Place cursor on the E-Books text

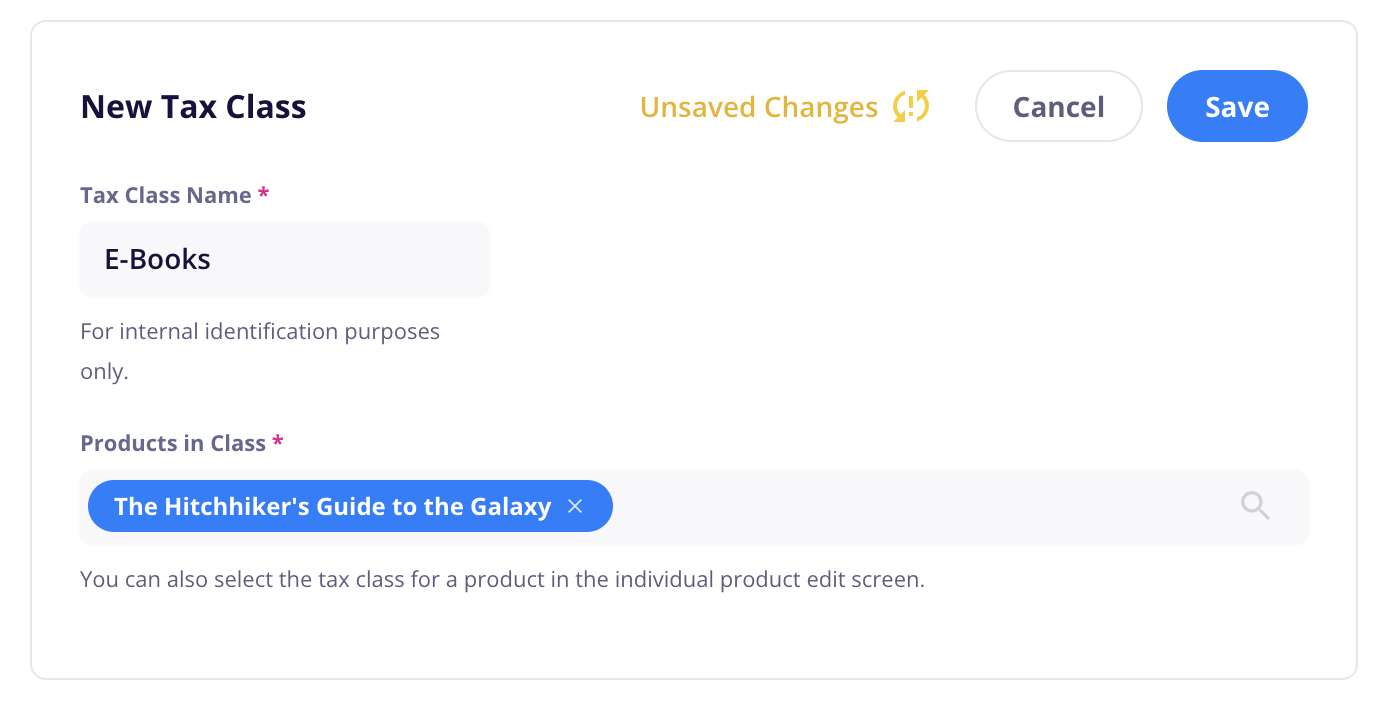(x=158, y=259)
